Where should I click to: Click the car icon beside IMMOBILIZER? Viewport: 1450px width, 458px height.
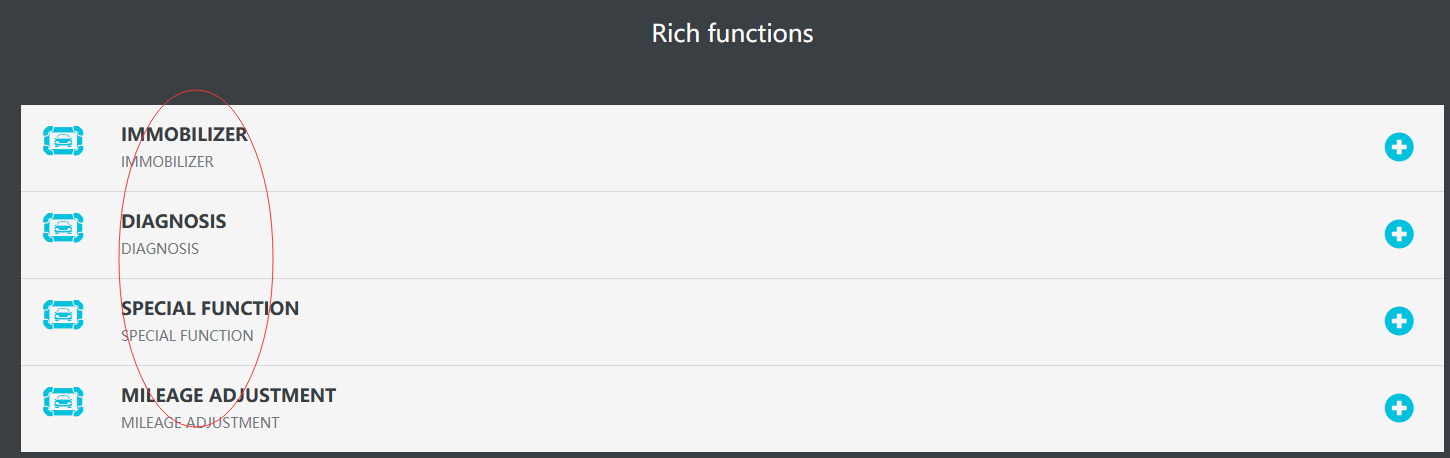point(63,140)
